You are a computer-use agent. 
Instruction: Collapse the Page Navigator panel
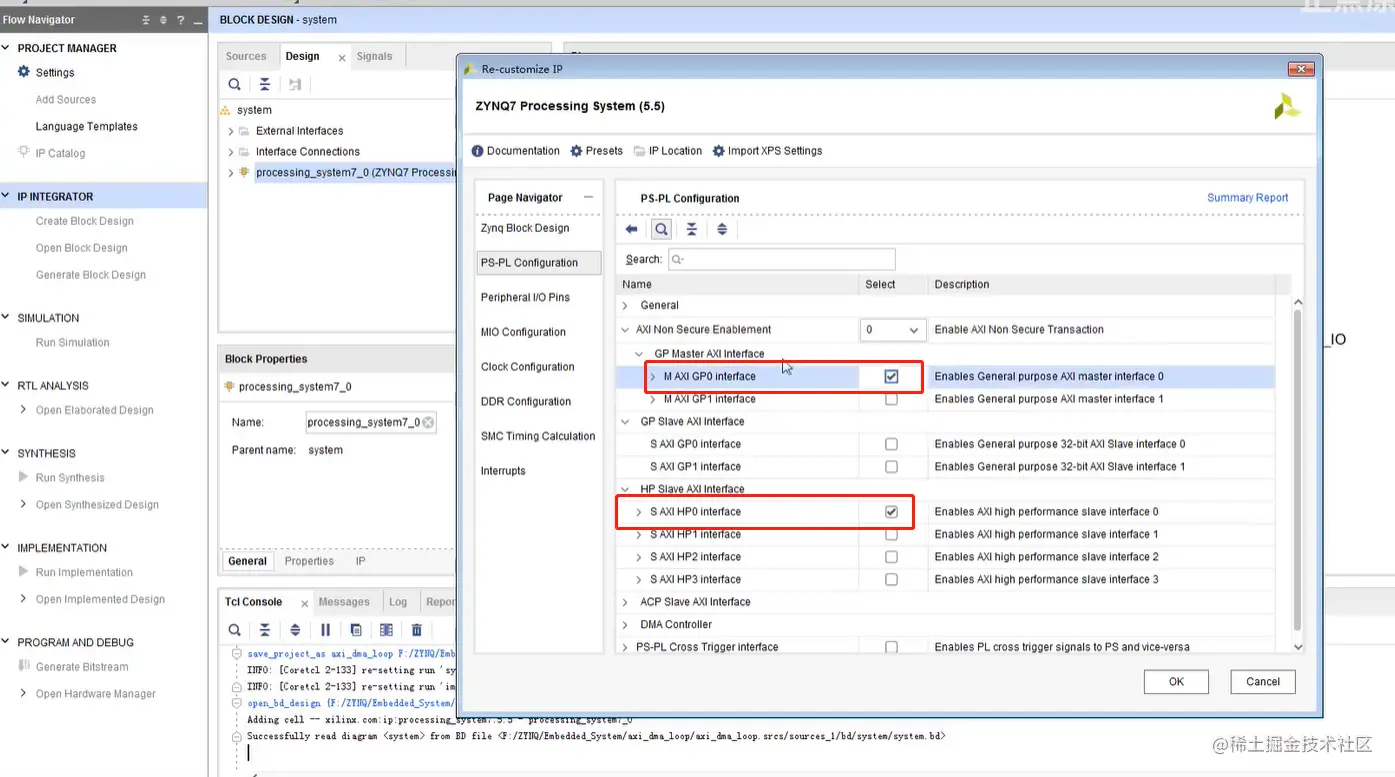pos(588,197)
